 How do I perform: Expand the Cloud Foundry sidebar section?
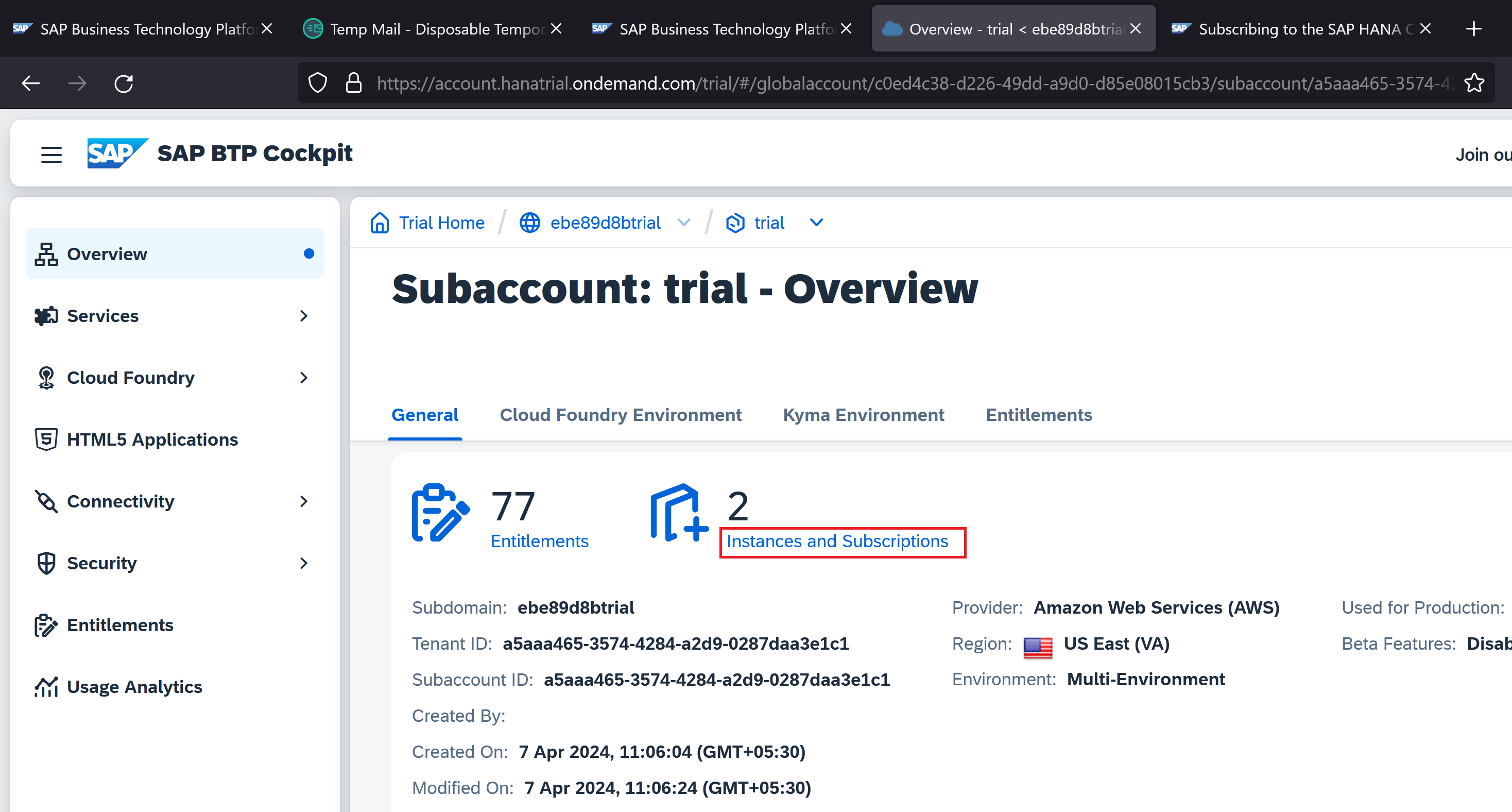[303, 378]
